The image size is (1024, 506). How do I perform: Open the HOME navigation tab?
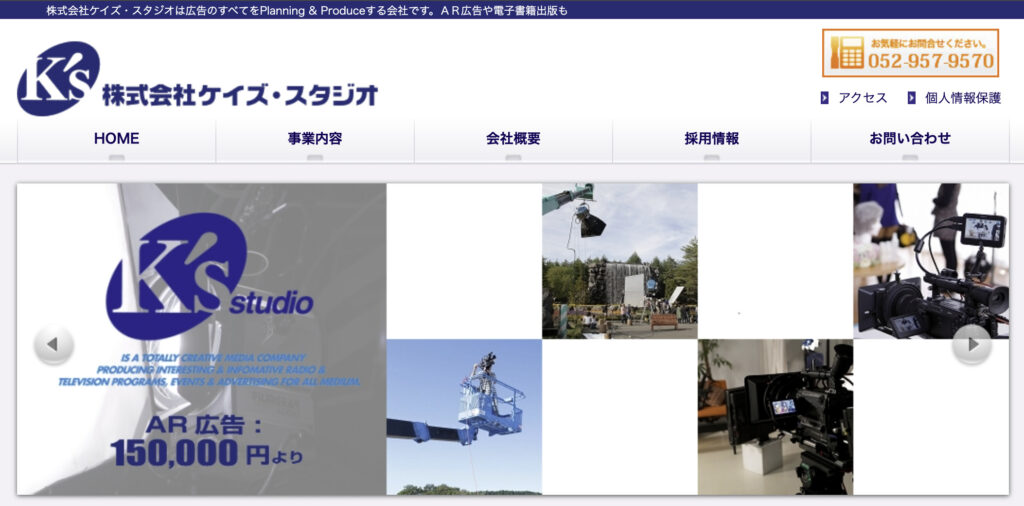[116, 139]
